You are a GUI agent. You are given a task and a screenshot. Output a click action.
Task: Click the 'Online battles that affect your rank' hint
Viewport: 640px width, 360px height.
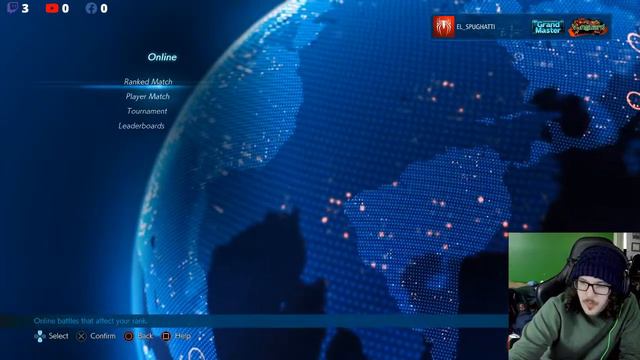(x=90, y=321)
